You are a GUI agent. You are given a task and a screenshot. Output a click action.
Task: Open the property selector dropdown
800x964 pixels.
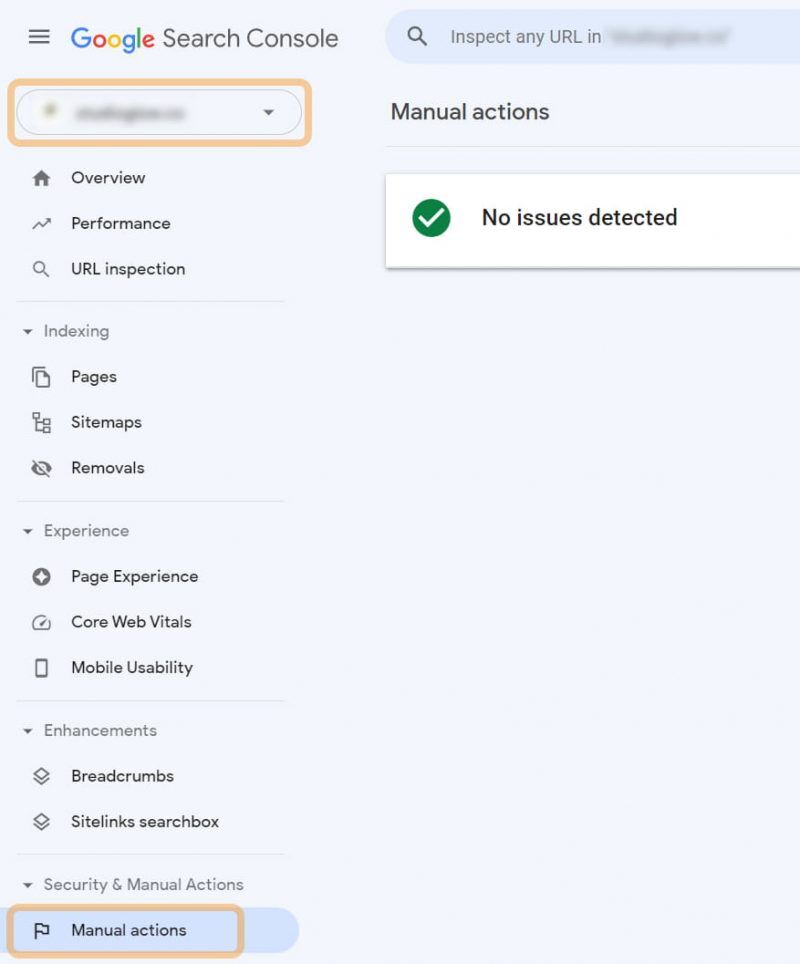point(268,112)
